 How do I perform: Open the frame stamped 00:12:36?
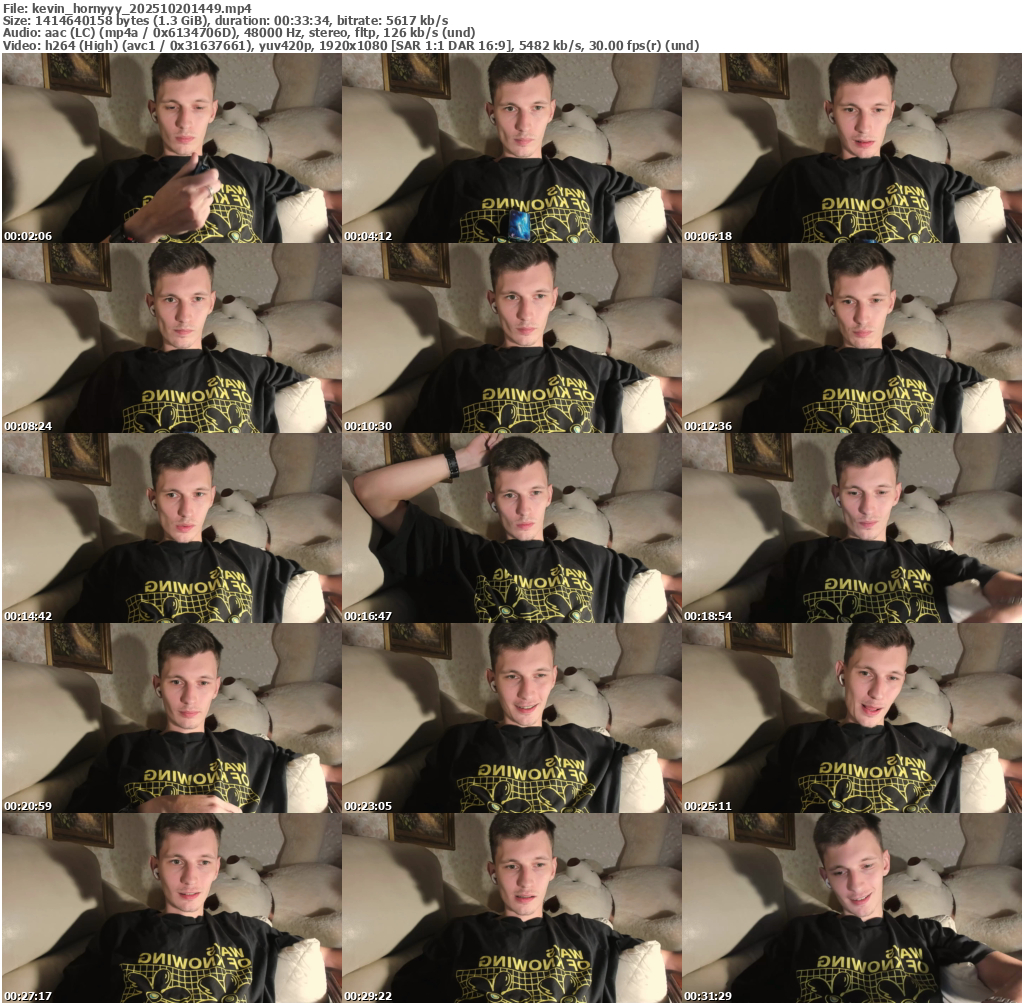point(852,338)
